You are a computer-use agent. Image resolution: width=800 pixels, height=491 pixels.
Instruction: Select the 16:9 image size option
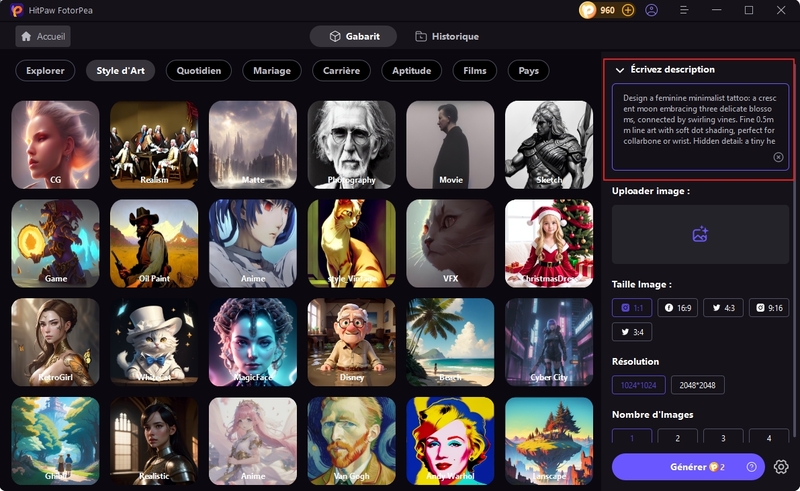pyautogui.click(x=678, y=309)
